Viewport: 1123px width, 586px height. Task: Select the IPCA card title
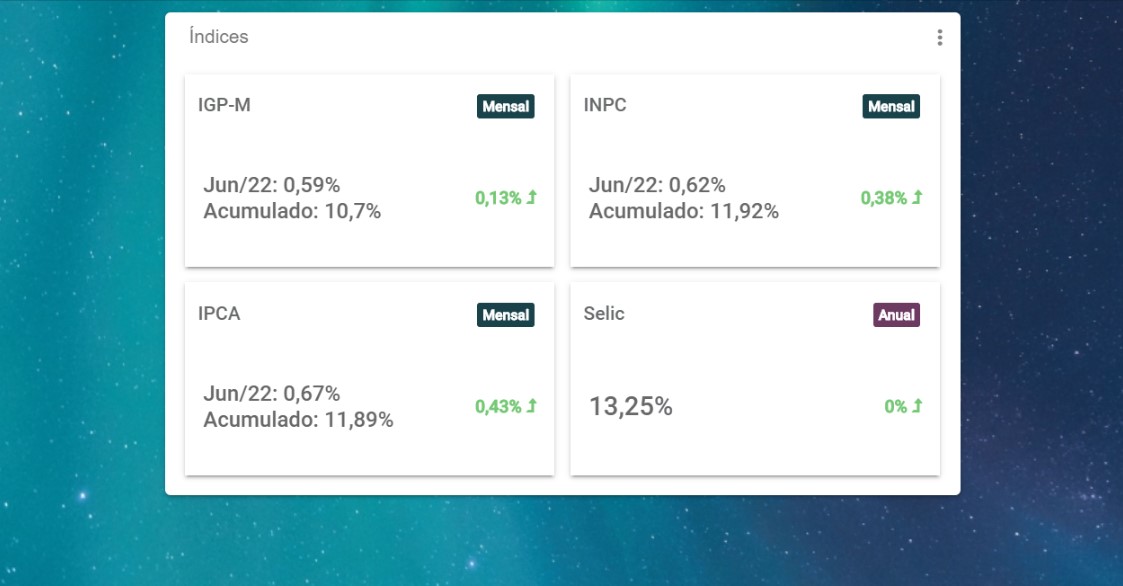coord(219,313)
